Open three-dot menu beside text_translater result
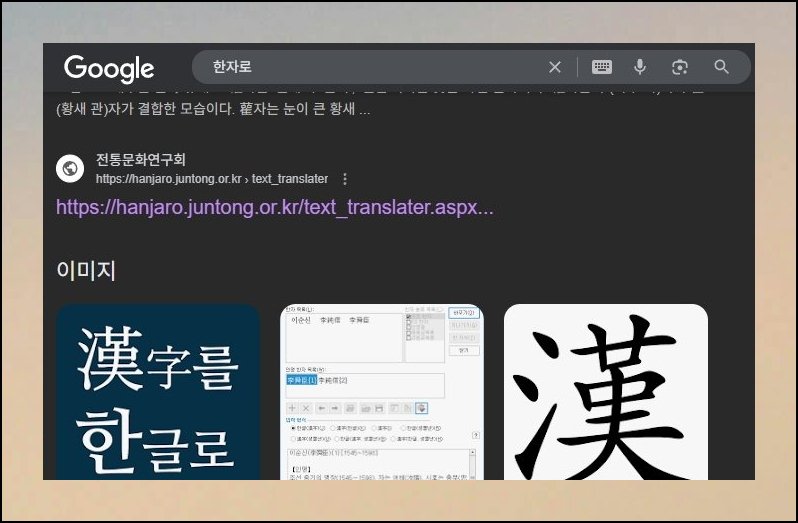 tap(345, 179)
